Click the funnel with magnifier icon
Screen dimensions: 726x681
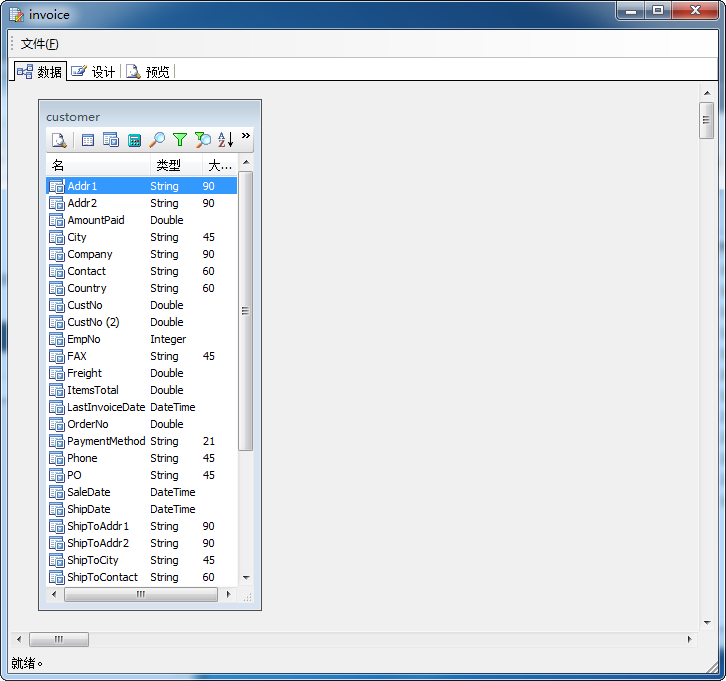pyautogui.click(x=203, y=140)
